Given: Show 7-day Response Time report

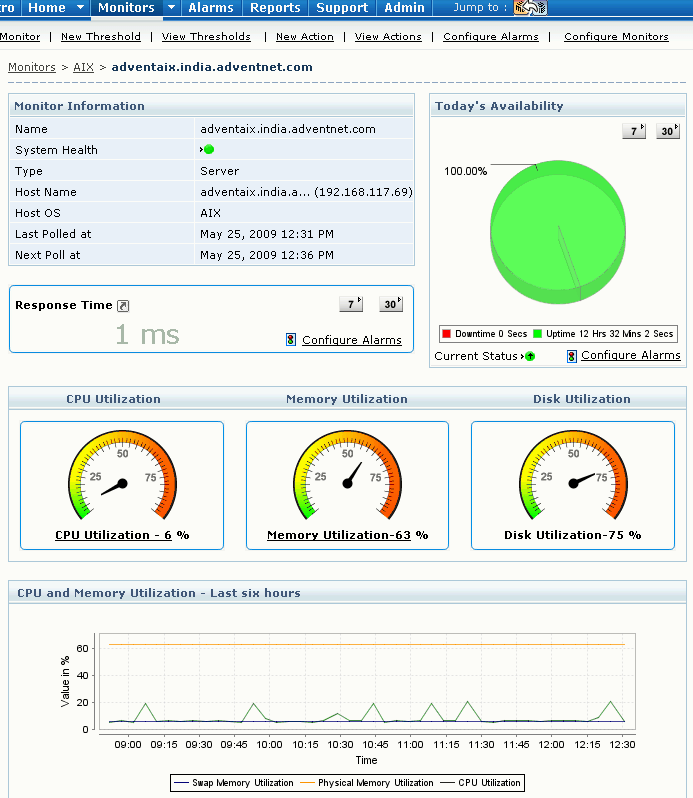Looking at the screenshot, I should pyautogui.click(x=351, y=304).
